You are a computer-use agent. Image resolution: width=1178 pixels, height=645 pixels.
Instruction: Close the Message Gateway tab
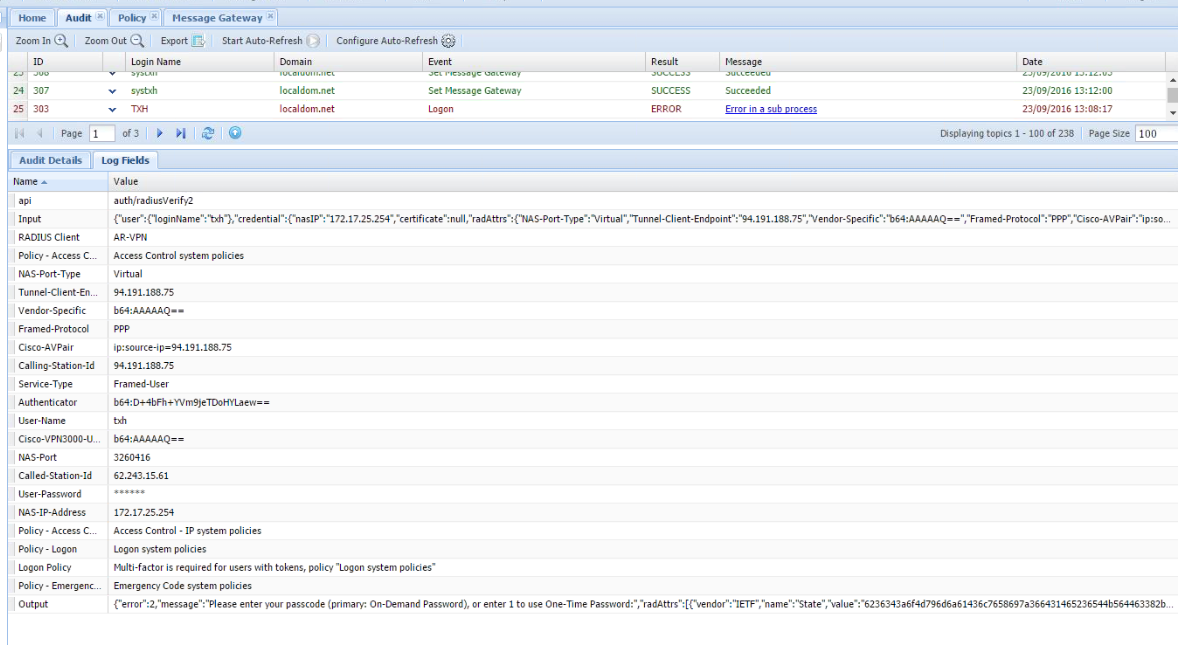270,17
